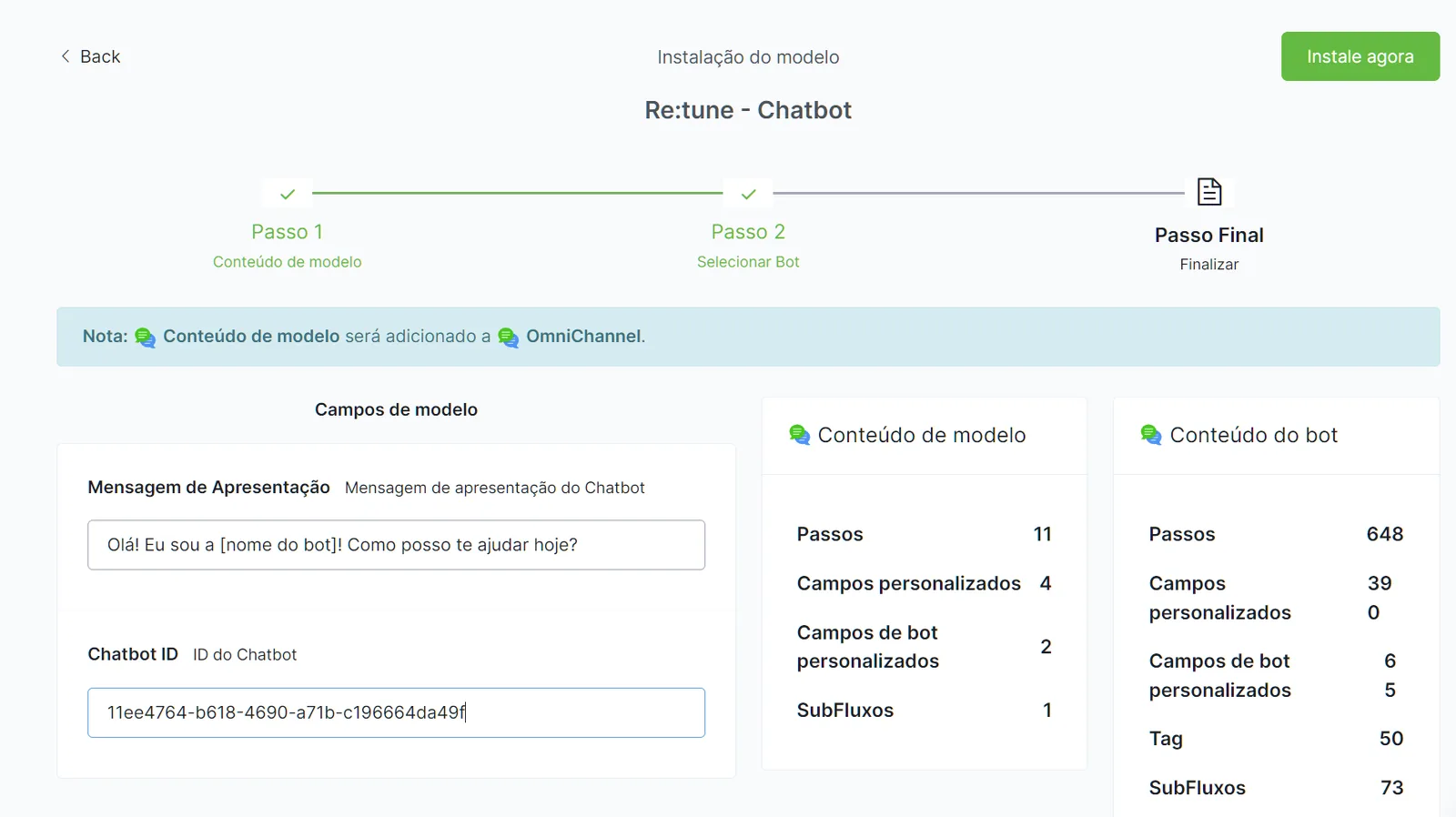Click the Passo 2 checkmark icon

[748, 194]
